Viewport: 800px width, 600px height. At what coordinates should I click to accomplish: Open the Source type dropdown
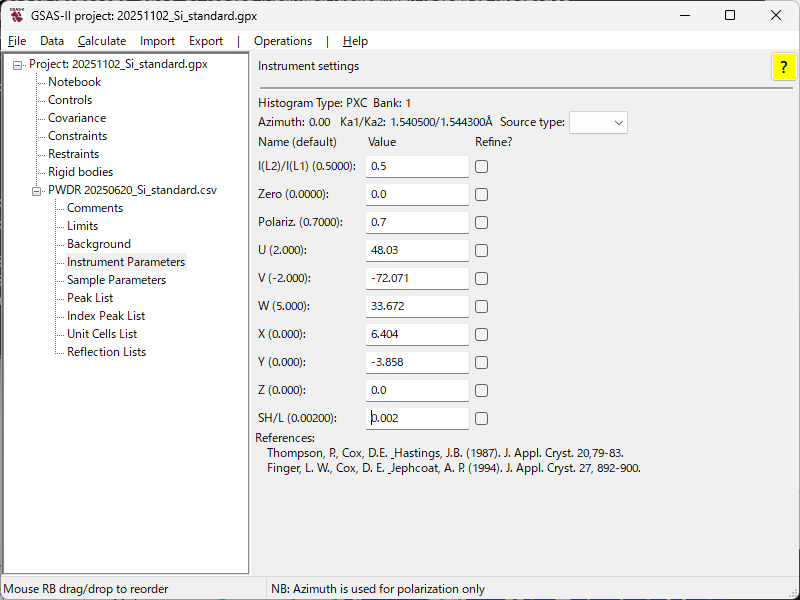(598, 122)
